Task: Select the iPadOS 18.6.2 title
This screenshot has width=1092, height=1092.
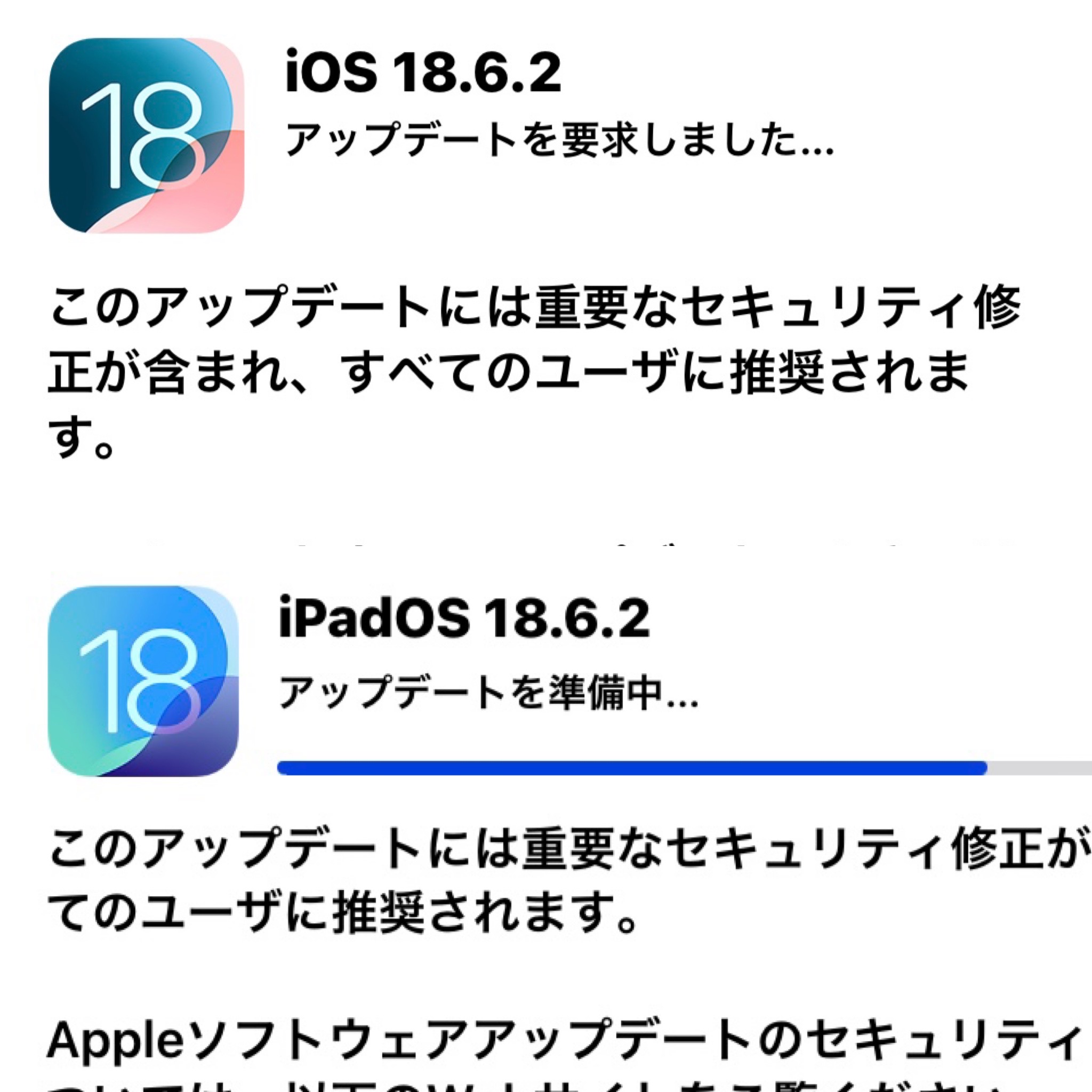Action: (464, 619)
